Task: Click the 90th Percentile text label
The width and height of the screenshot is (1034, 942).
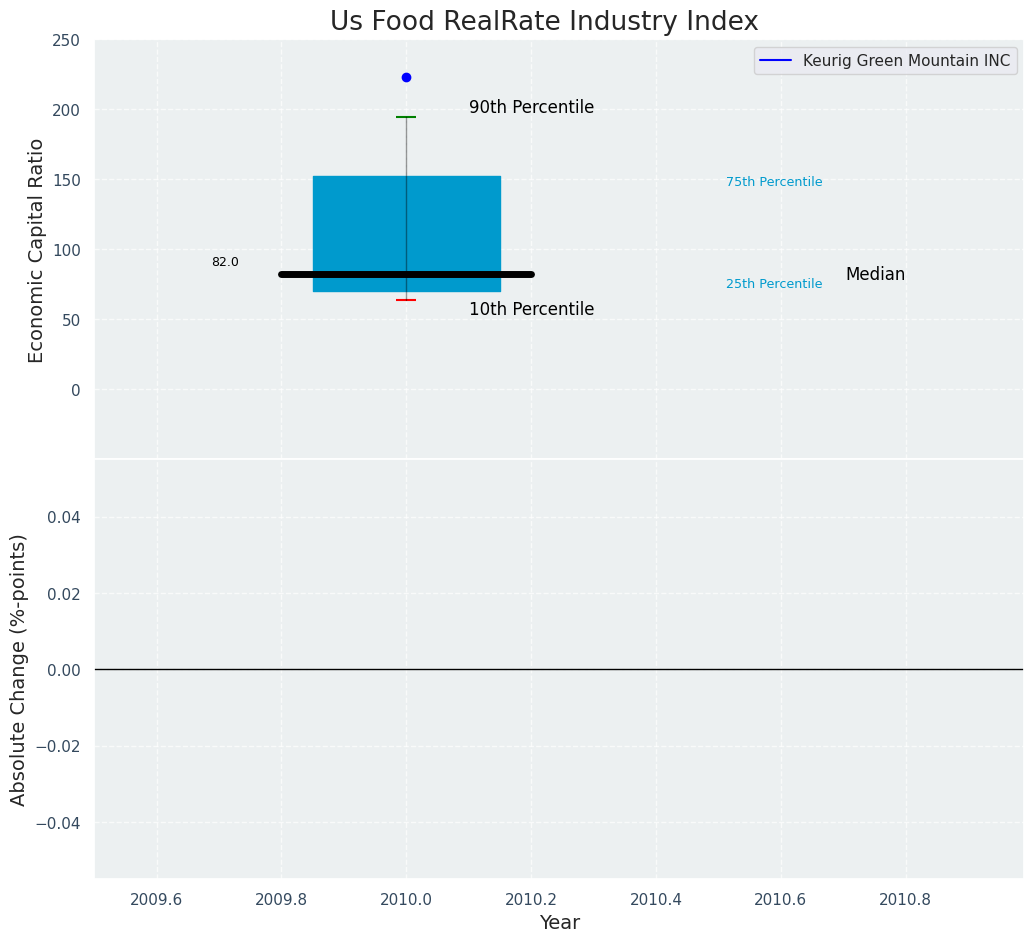Action: pos(531,107)
